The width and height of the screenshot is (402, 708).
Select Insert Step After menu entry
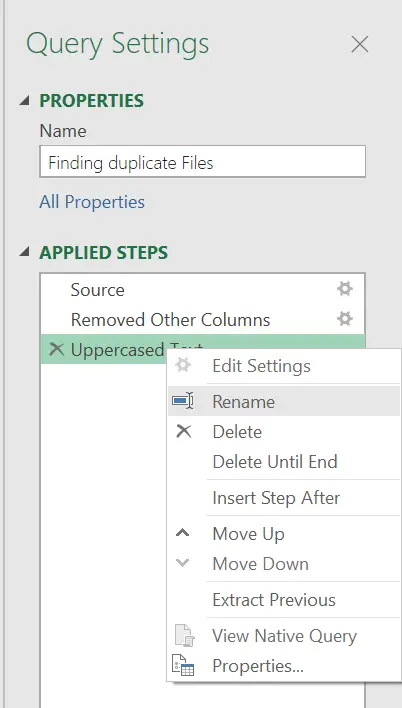(276, 498)
